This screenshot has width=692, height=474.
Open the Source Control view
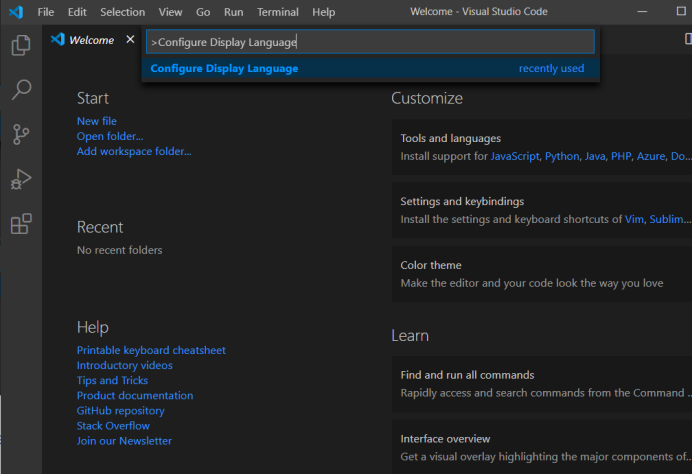tap(20, 135)
